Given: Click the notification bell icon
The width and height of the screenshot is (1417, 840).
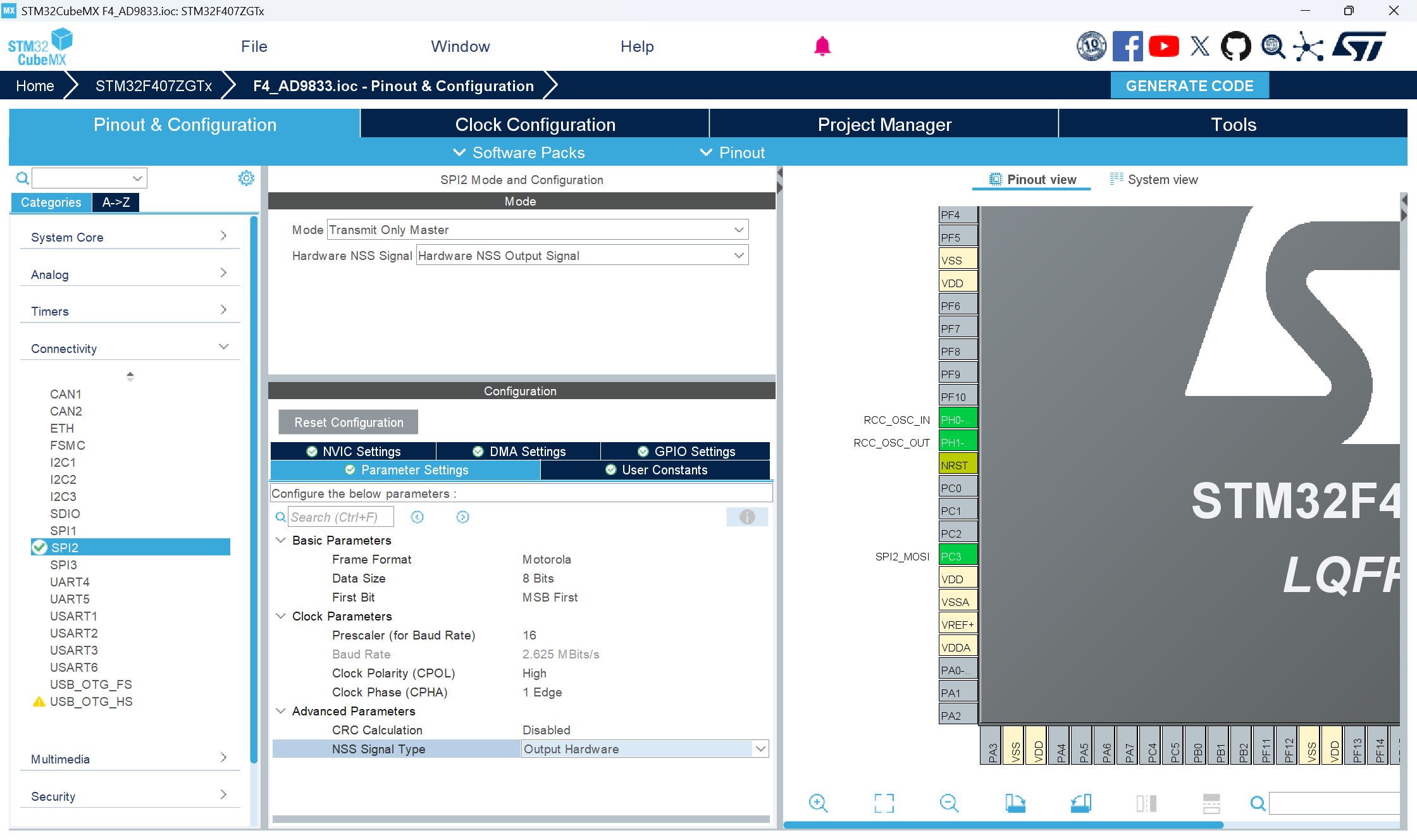Looking at the screenshot, I should tap(822, 46).
